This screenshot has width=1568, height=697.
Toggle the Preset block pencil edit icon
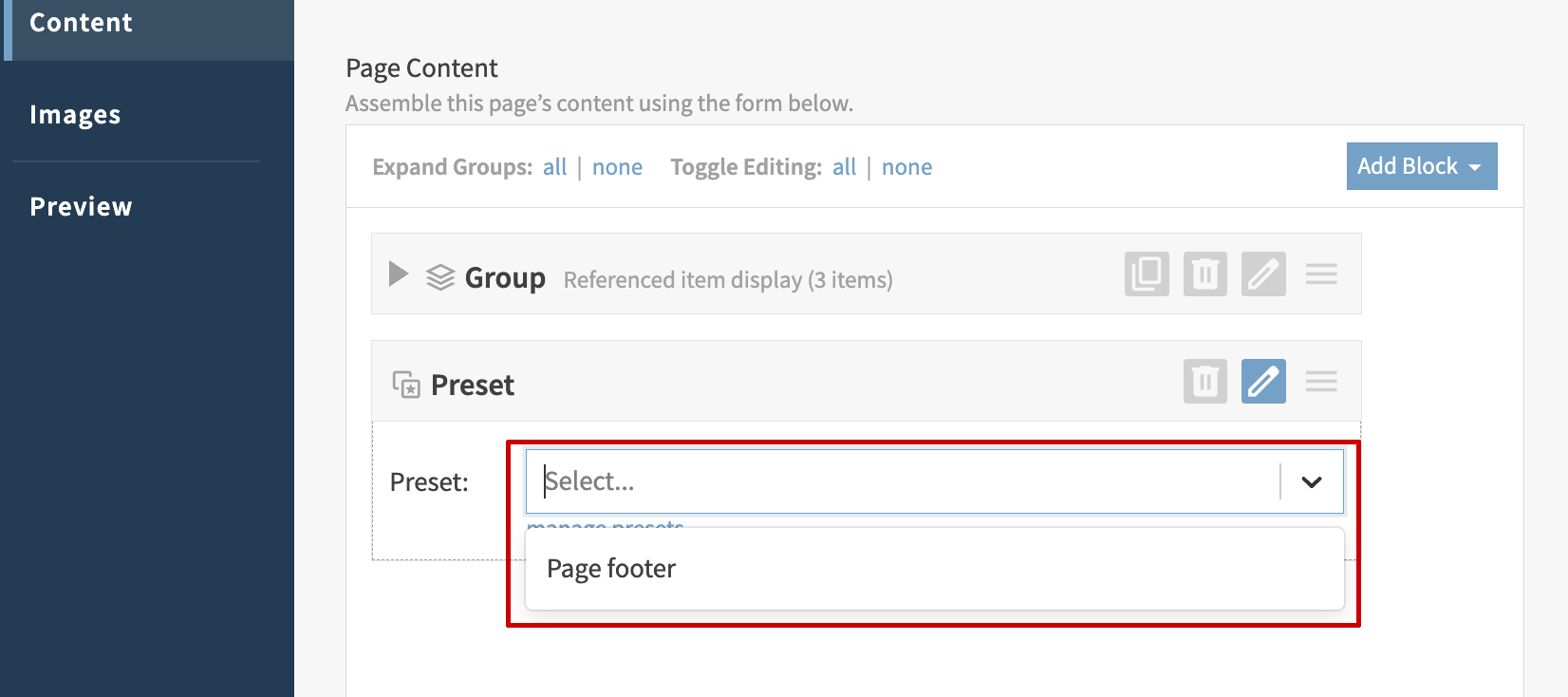(1263, 382)
